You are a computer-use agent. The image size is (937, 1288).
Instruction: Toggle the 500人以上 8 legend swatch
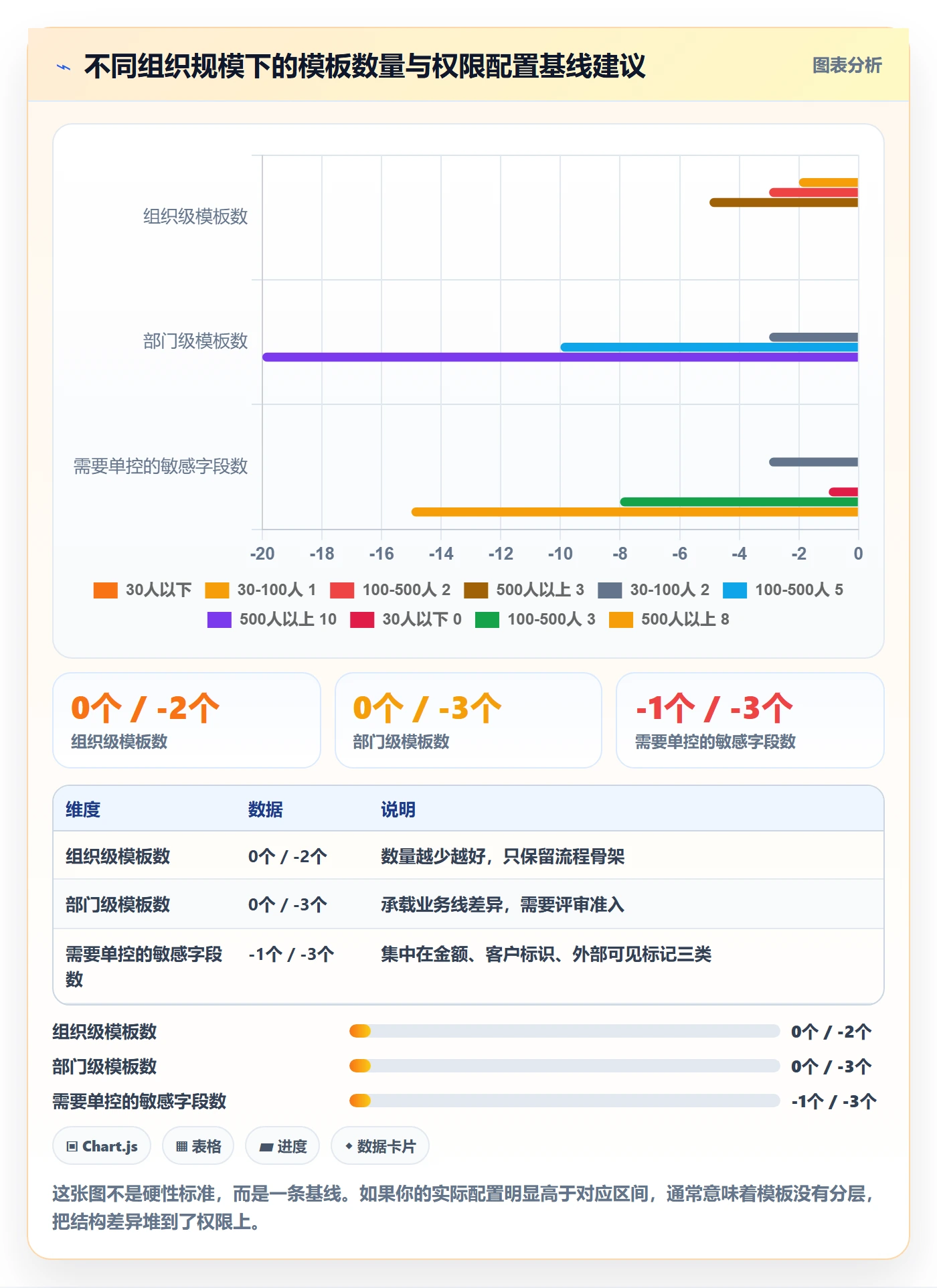click(621, 619)
